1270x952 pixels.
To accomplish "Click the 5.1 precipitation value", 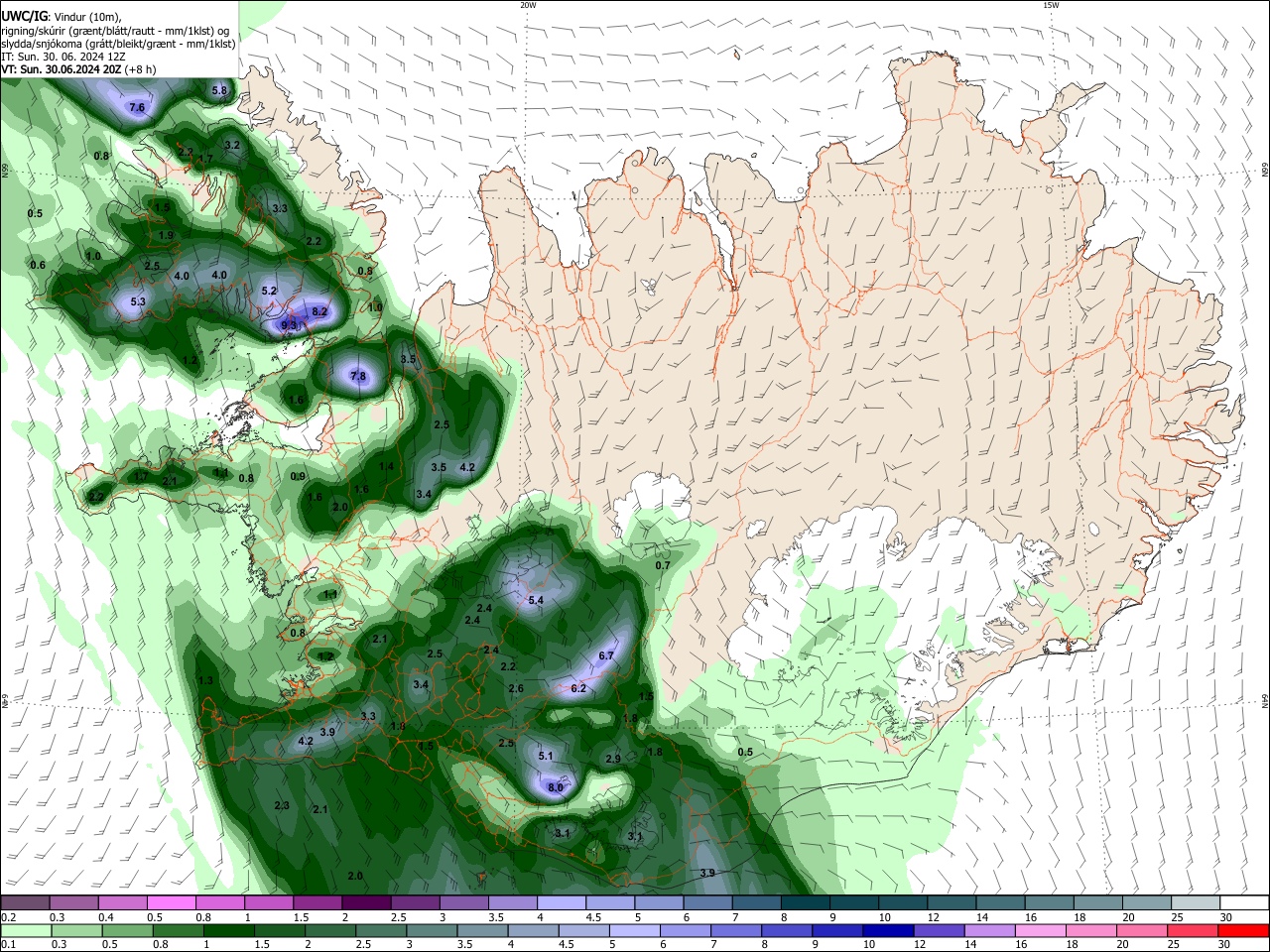I will pyautogui.click(x=545, y=756).
